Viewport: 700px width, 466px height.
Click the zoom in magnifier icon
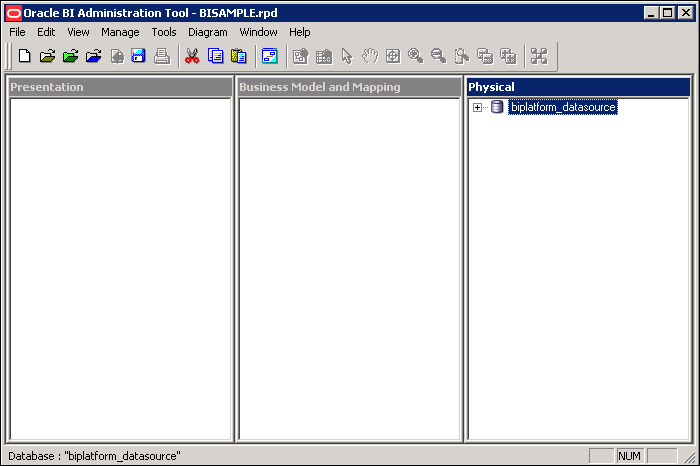click(416, 56)
